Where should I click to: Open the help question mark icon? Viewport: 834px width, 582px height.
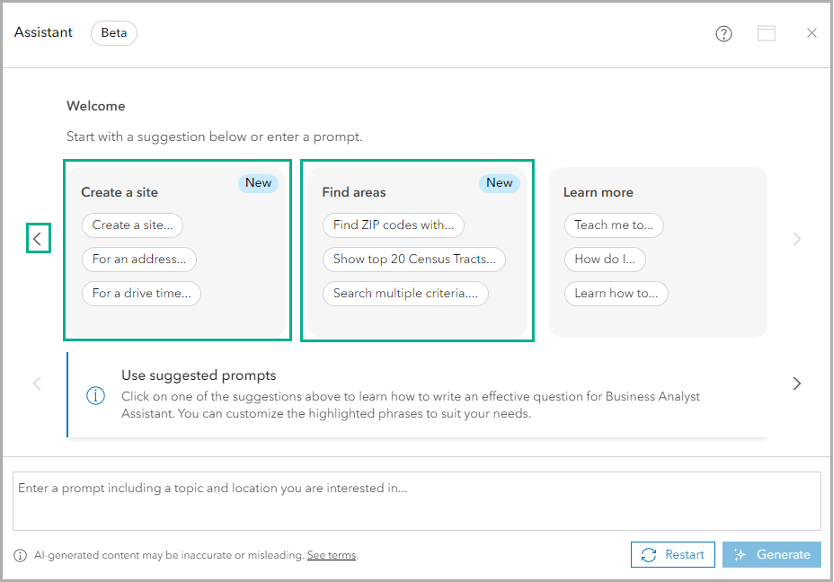[x=724, y=33]
